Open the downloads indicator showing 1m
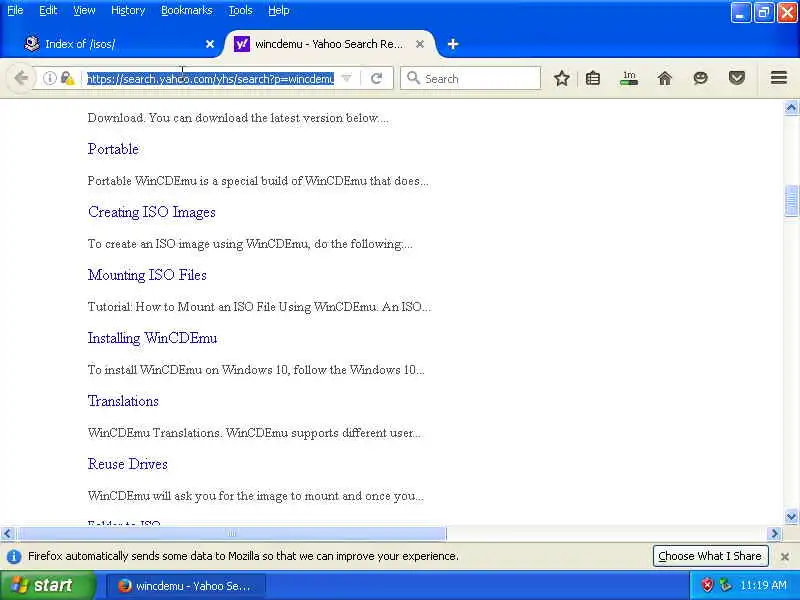Viewport: 800px width, 600px height. 629,78
